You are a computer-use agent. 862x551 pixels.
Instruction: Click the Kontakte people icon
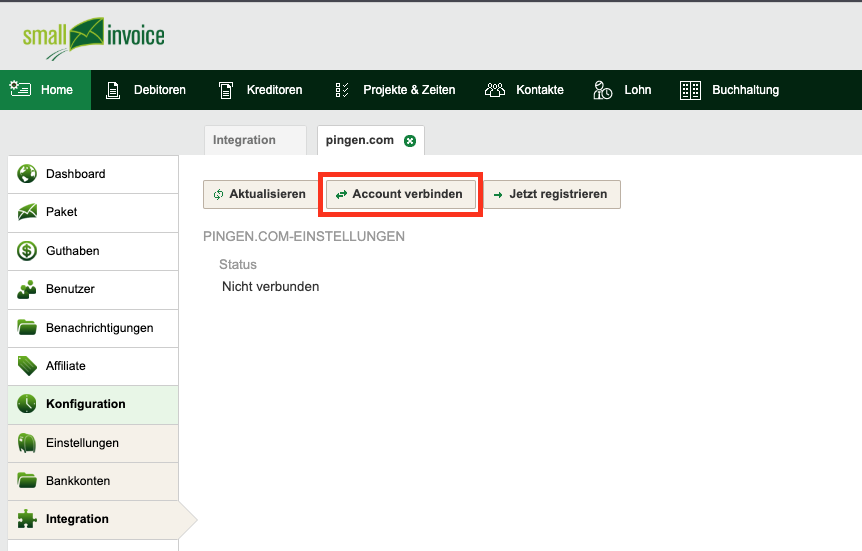point(495,90)
